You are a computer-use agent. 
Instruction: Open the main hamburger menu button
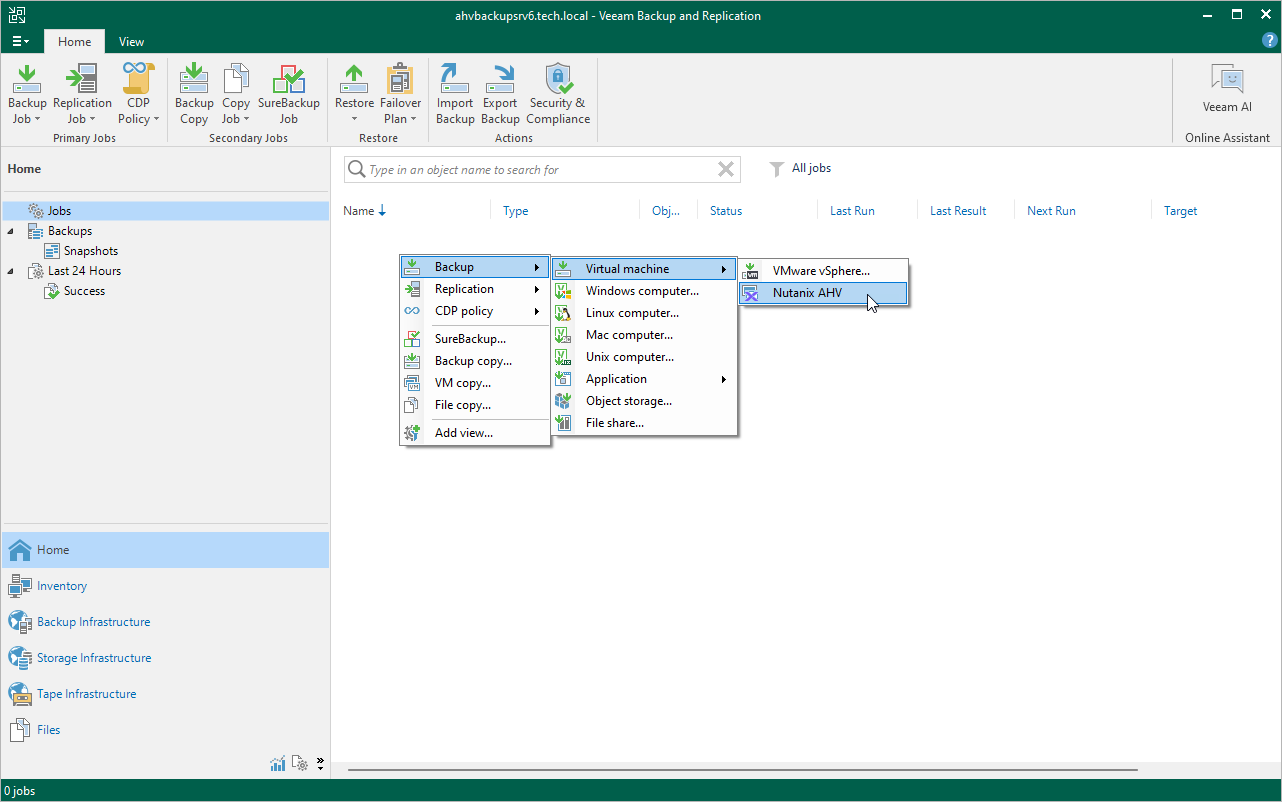pyautogui.click(x=21, y=41)
